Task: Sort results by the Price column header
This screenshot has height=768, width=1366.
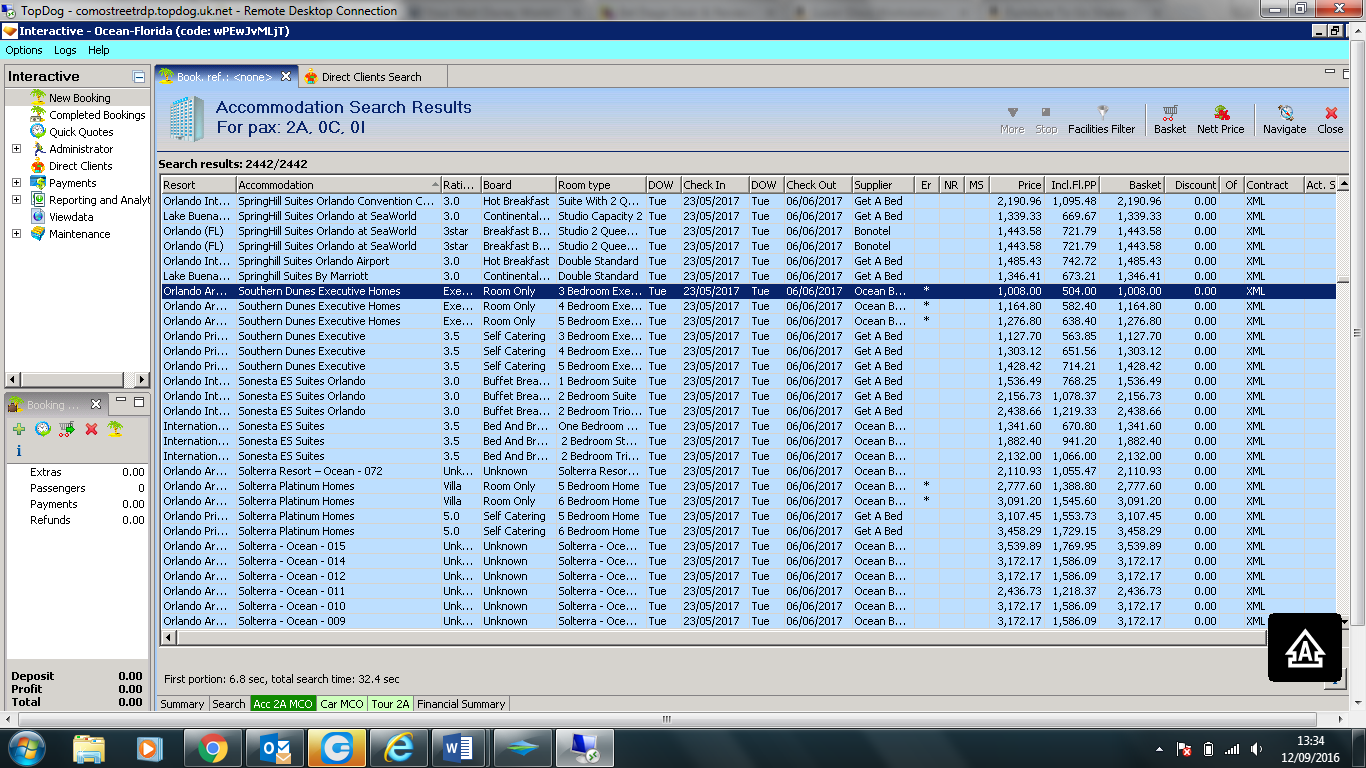Action: pyautogui.click(x=1017, y=185)
